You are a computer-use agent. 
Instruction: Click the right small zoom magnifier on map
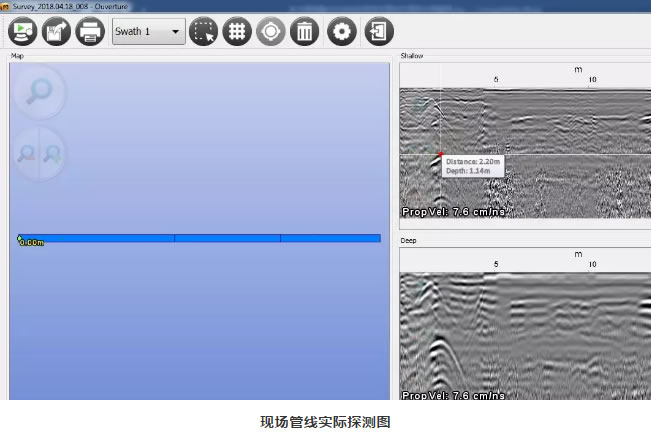pos(52,154)
